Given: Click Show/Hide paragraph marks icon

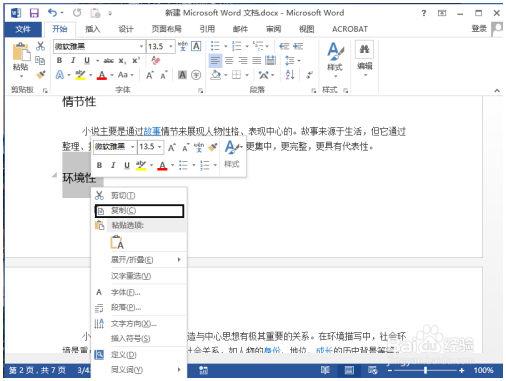Looking at the screenshot, I should coord(310,75).
